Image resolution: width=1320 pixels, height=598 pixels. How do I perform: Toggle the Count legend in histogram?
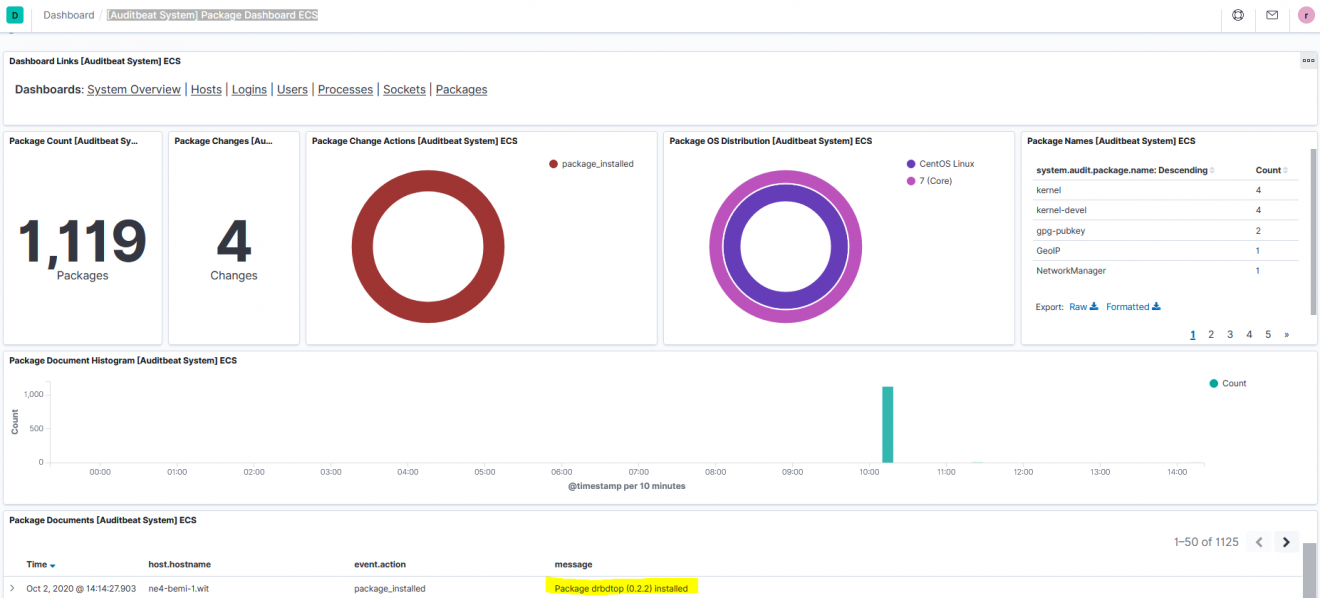click(x=1234, y=384)
